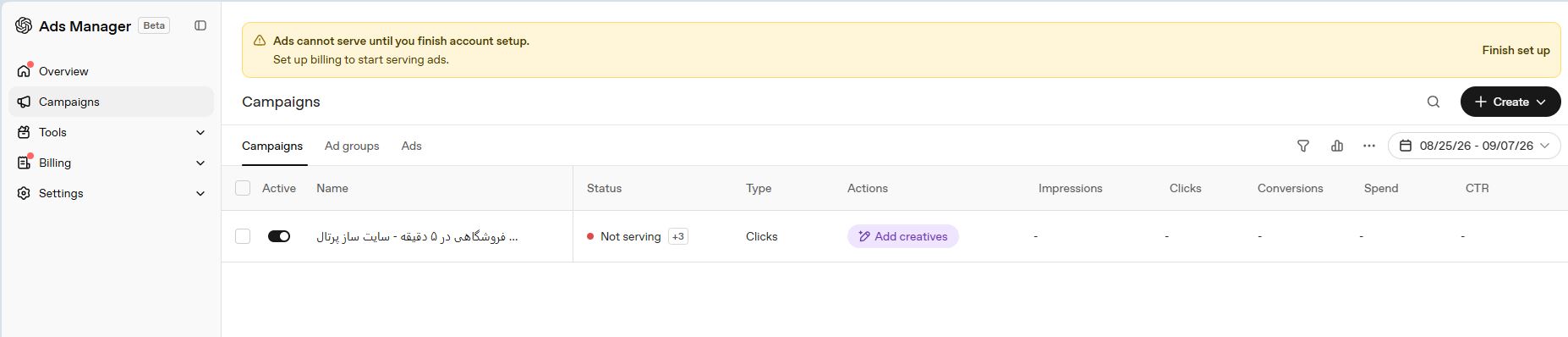Click the red Not serving status dot
The height and width of the screenshot is (337, 1568).
[x=590, y=236]
